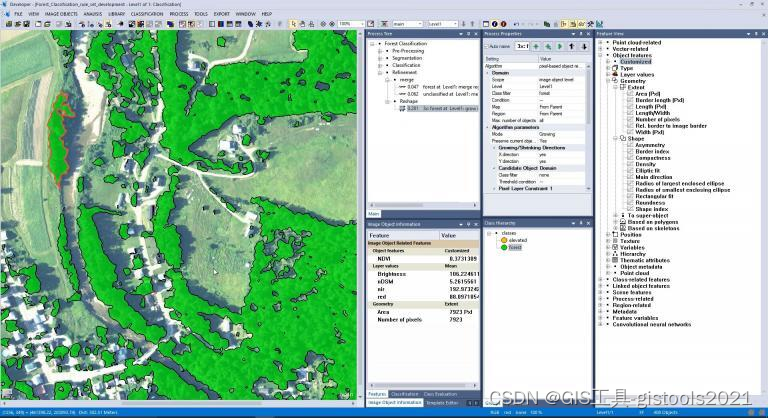This screenshot has width=768, height=418.
Task: Click the Process Properties vertical scrollbar
Action: click(589, 129)
